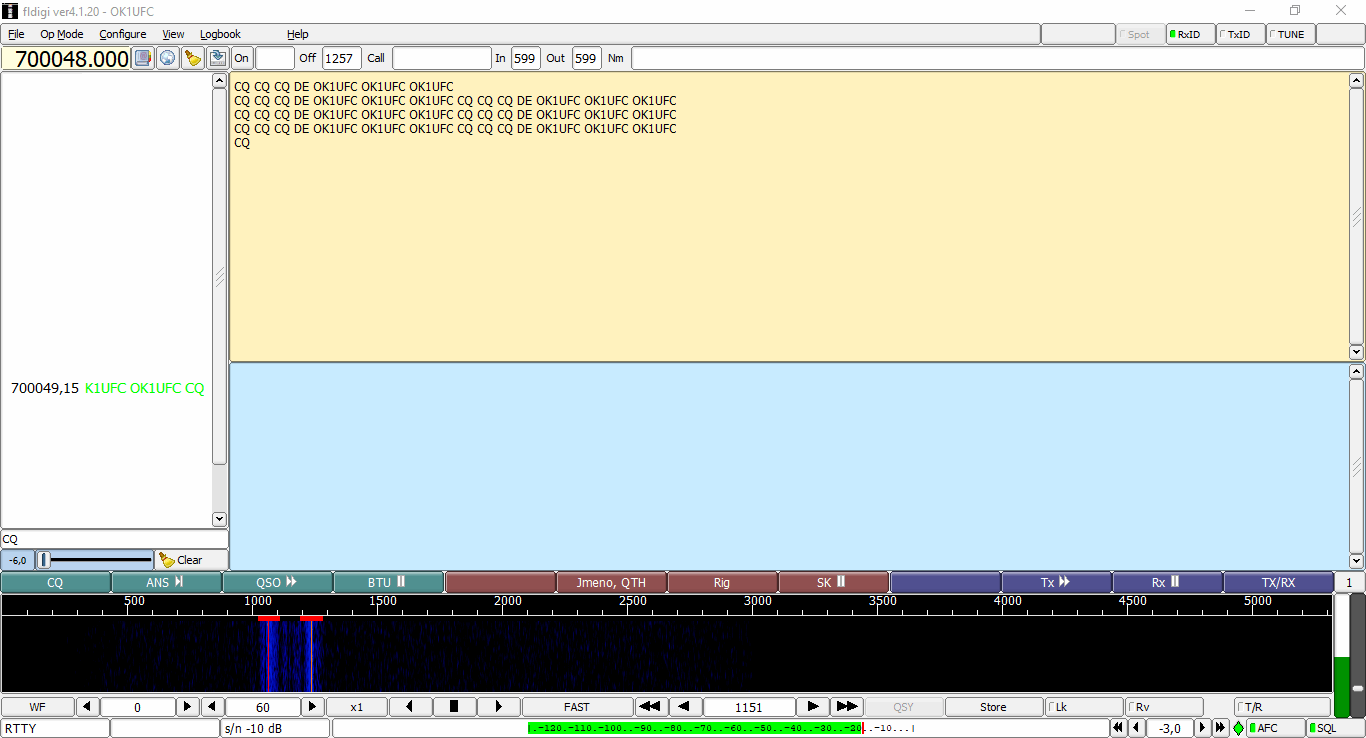Viewport: 1366px width, 738px height.
Task: Open the frequency list book icon
Action: 143,58
